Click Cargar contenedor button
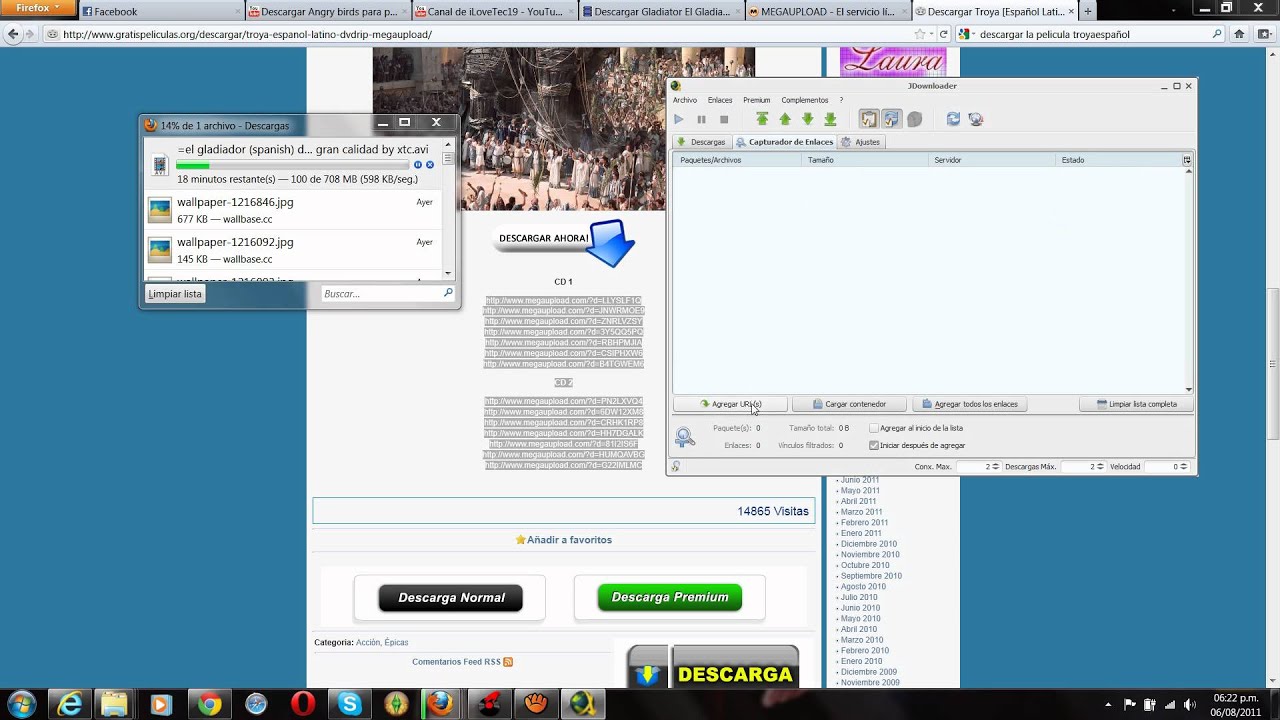1280x720 pixels. (849, 404)
